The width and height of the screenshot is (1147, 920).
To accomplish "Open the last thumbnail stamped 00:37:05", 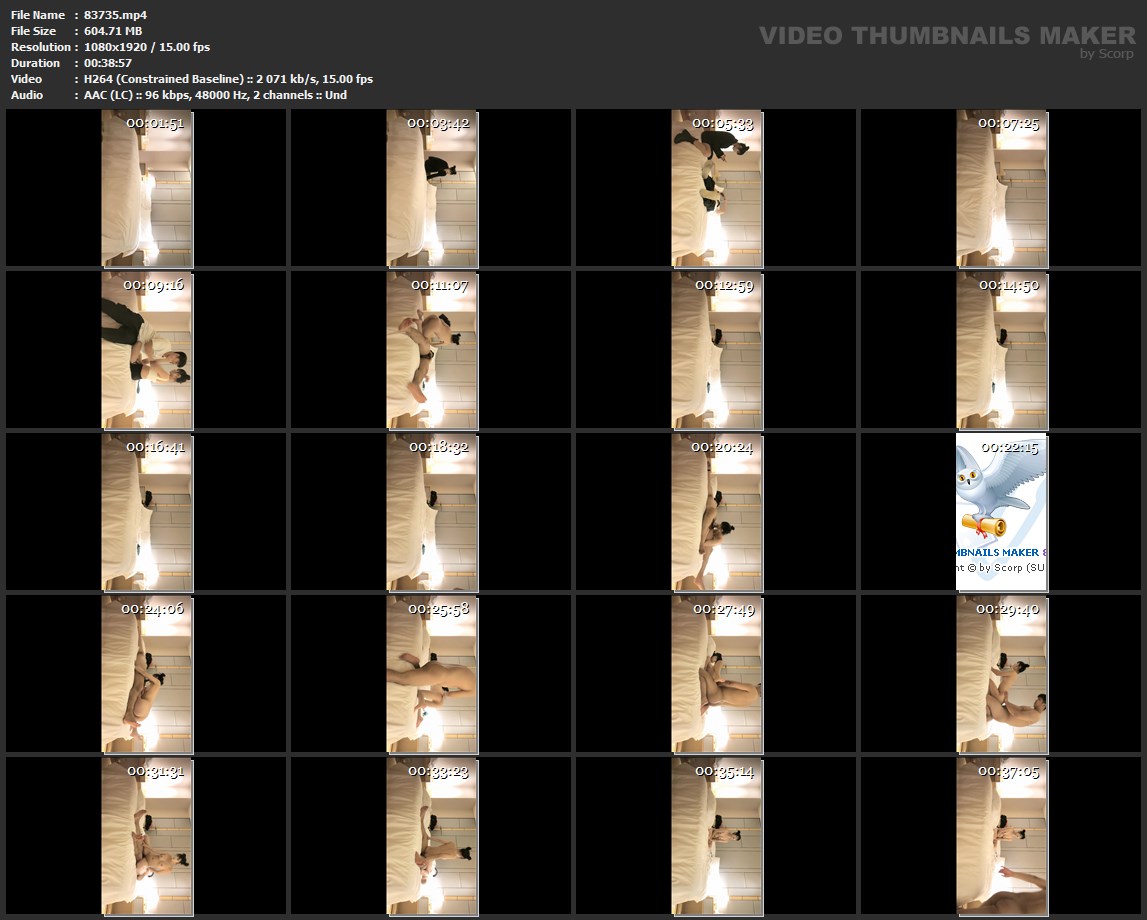I will [x=1001, y=837].
